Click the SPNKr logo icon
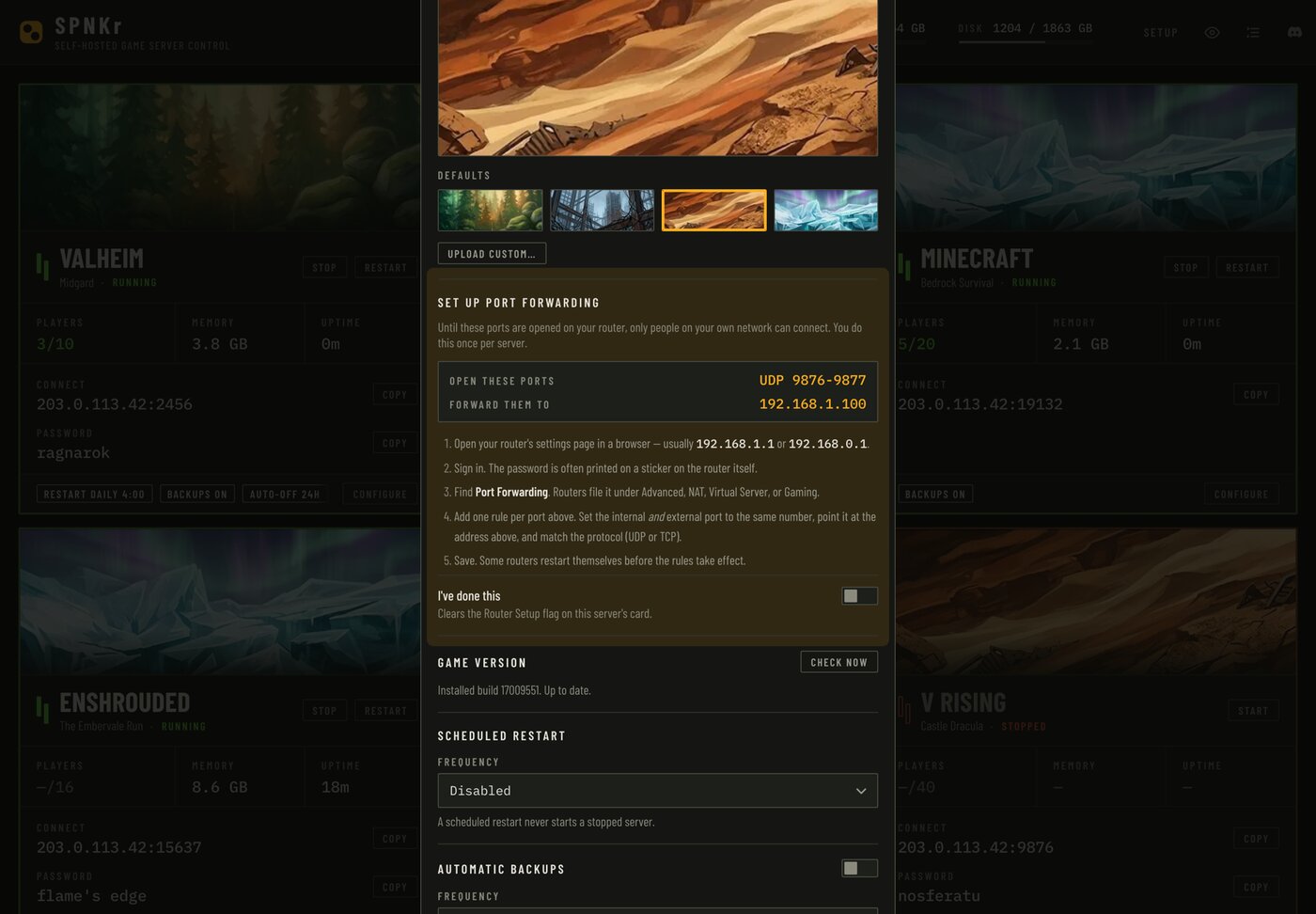This screenshot has width=1316, height=914. [x=31, y=33]
